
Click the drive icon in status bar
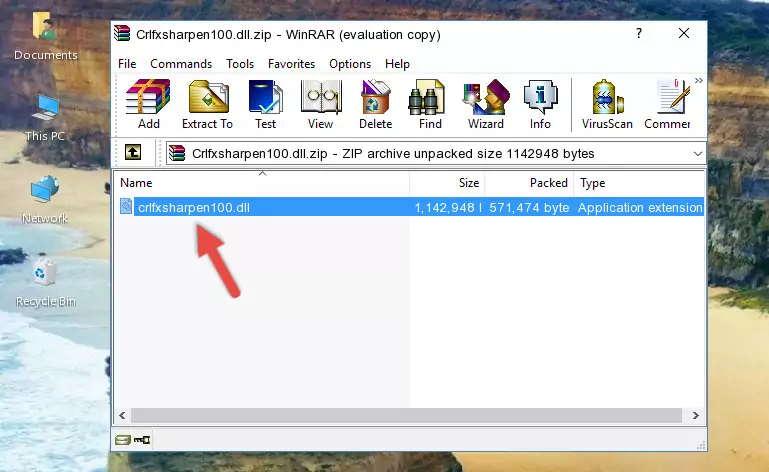coord(122,440)
